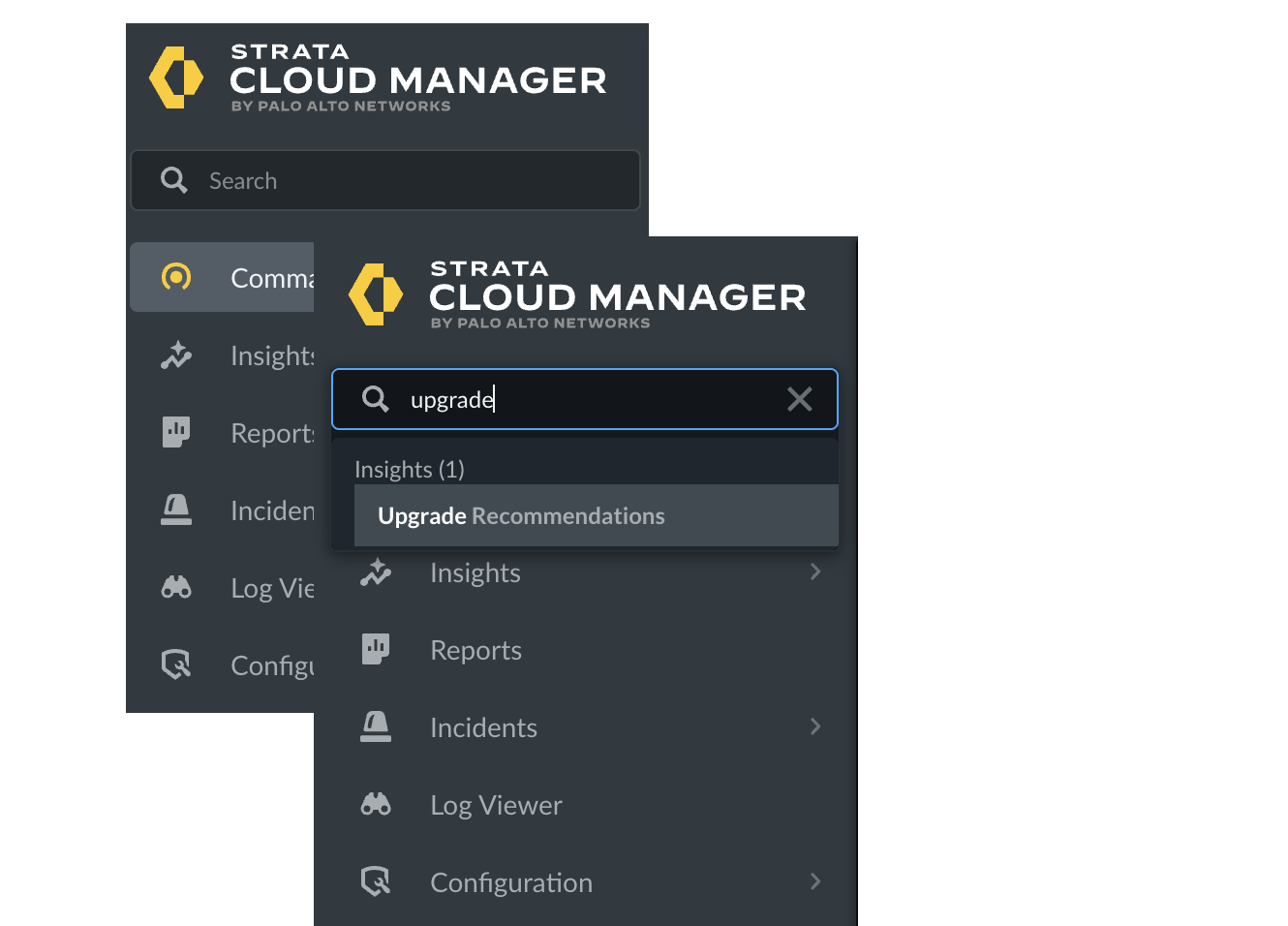Click the Reports chart icon in front panel
The width and height of the screenshot is (1288, 926).
pyautogui.click(x=376, y=649)
